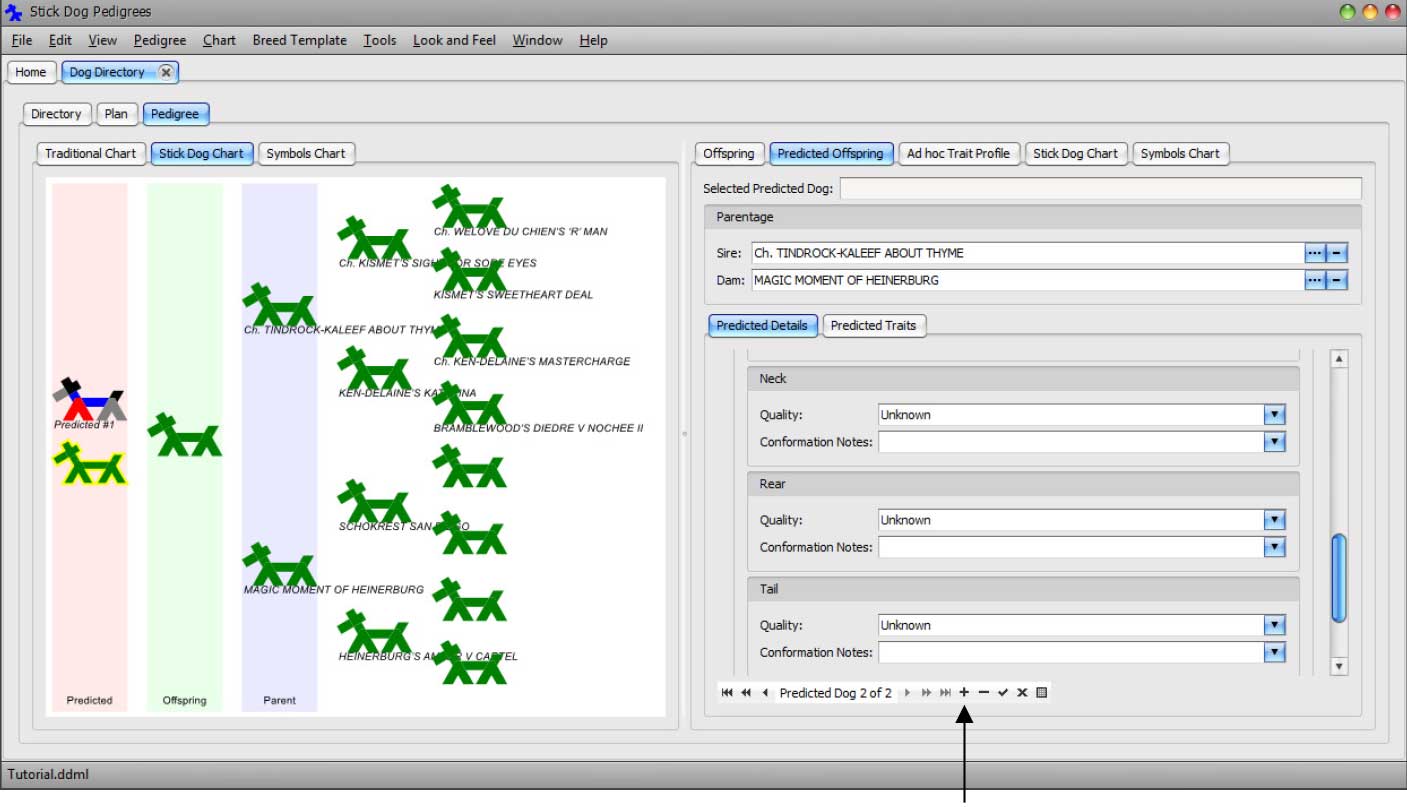The height and width of the screenshot is (807, 1407).
Task: Open the table view icon in navigator
Action: [1041, 692]
